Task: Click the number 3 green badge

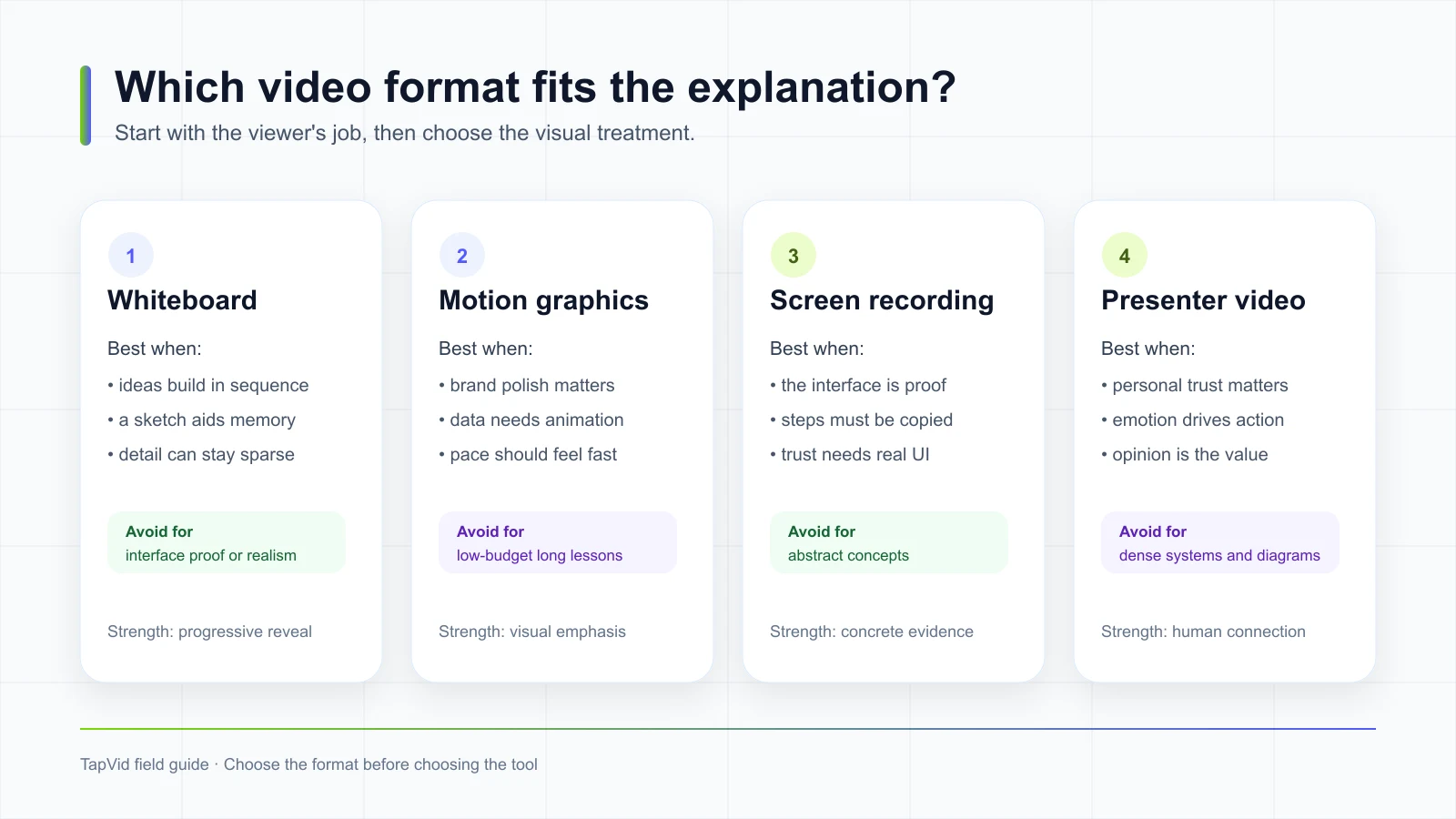Action: (794, 256)
